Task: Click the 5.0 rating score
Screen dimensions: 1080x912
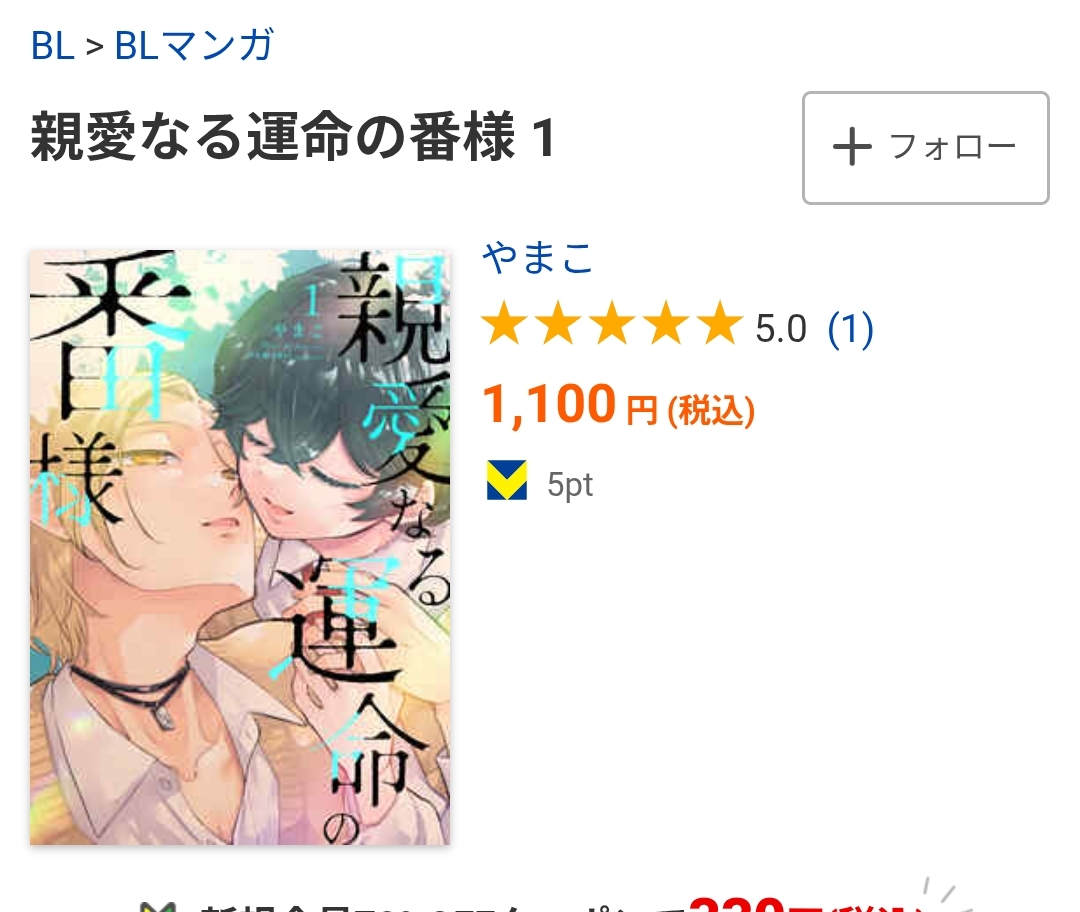Action: point(781,329)
